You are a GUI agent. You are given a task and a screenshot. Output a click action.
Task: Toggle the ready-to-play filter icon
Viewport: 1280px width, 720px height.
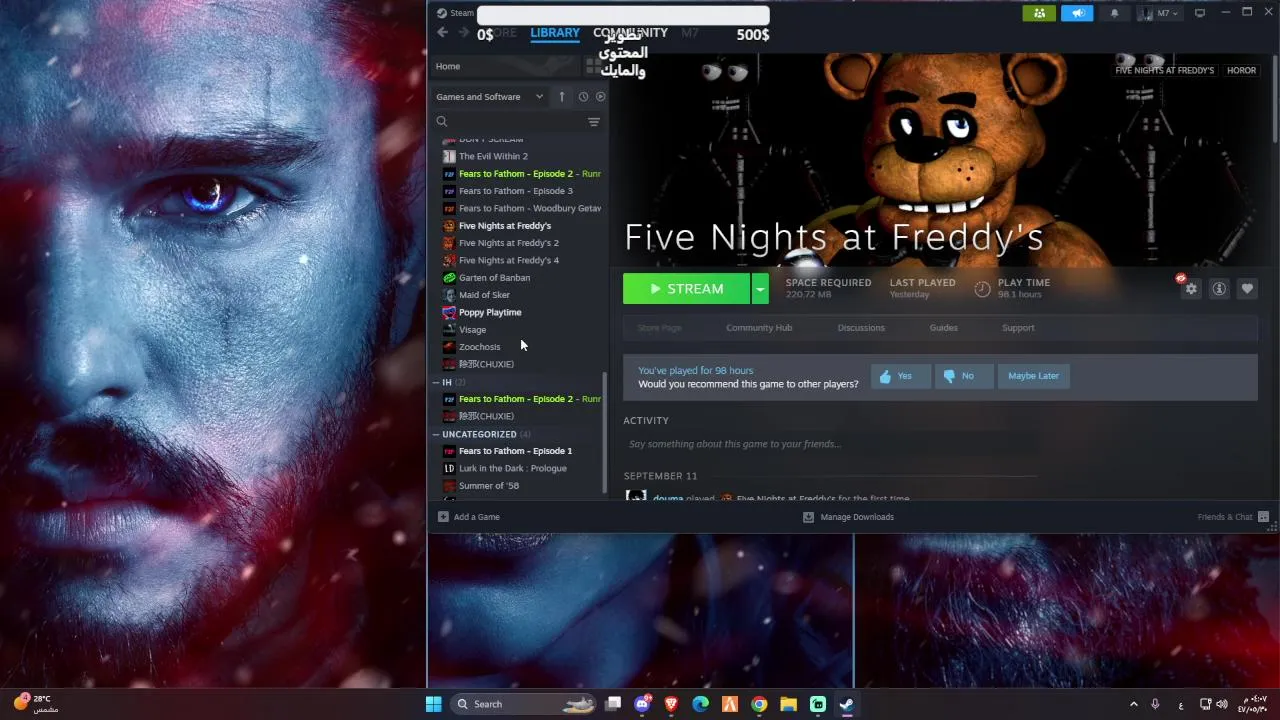[x=600, y=97]
